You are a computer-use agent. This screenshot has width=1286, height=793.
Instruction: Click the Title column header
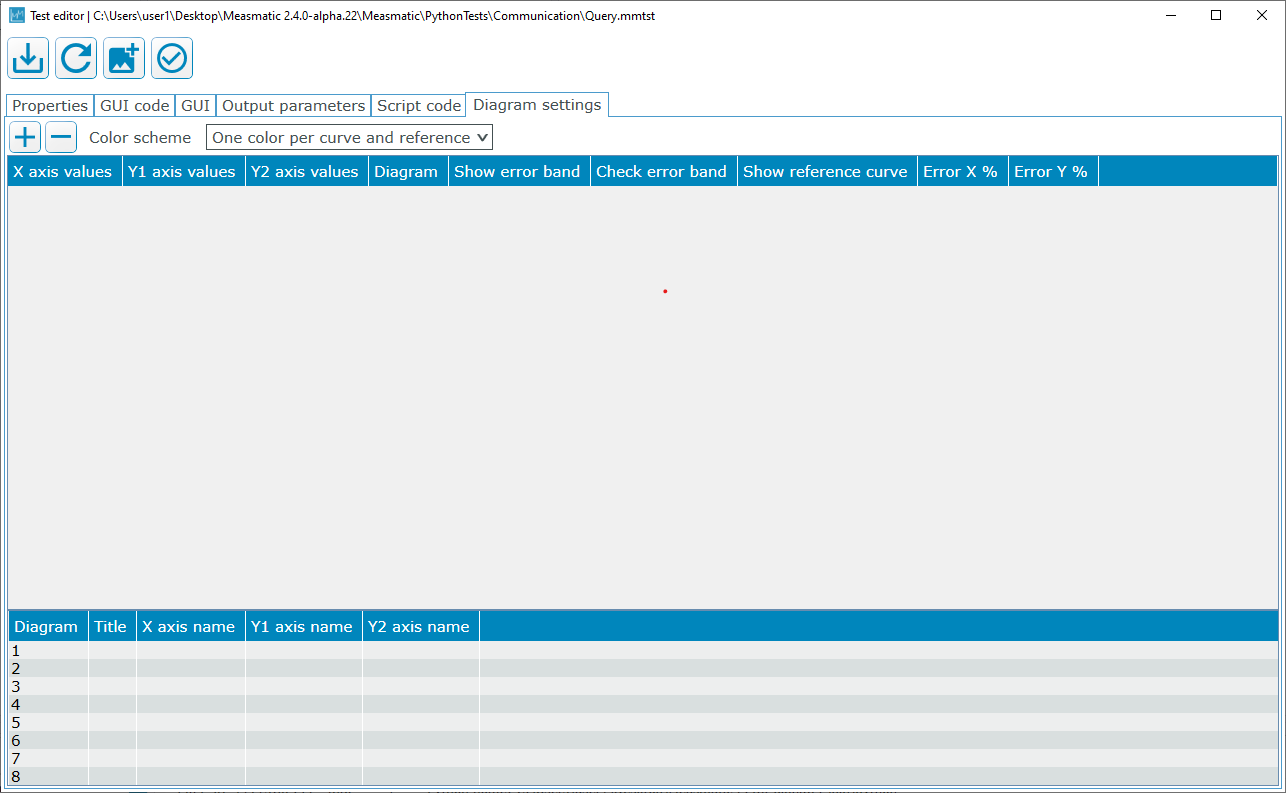tap(112, 626)
